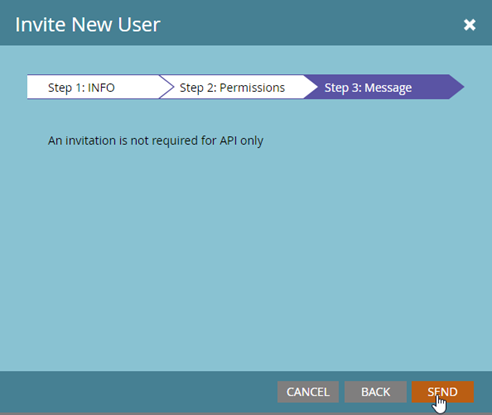Return to the Permissions step in the wizard

click(x=232, y=87)
